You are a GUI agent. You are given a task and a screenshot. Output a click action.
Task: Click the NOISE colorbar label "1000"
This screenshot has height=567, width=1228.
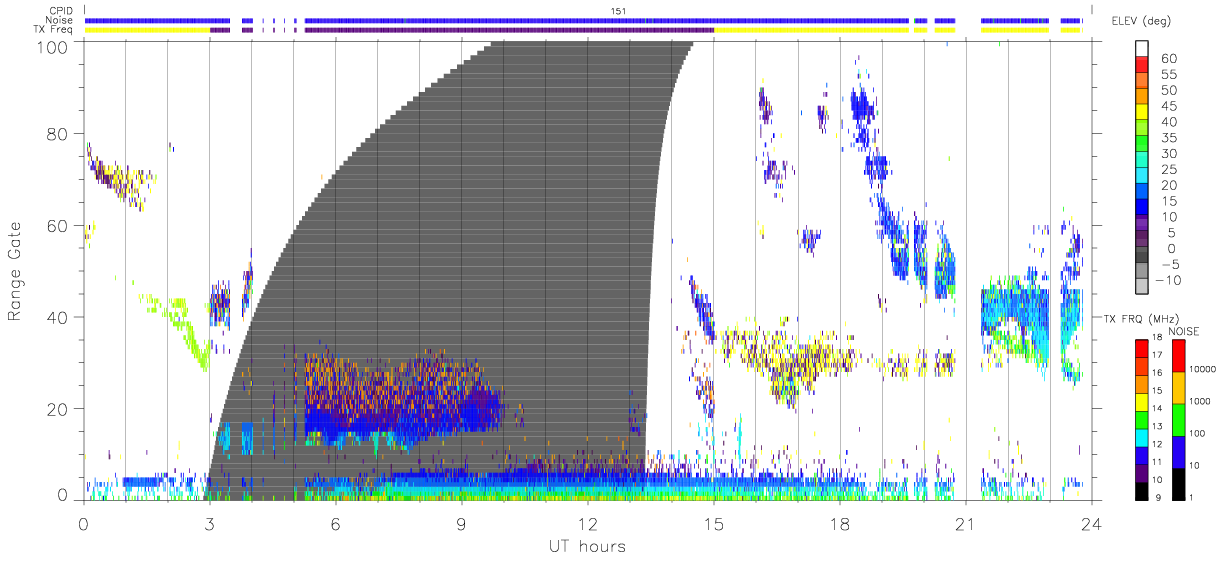click(1200, 401)
